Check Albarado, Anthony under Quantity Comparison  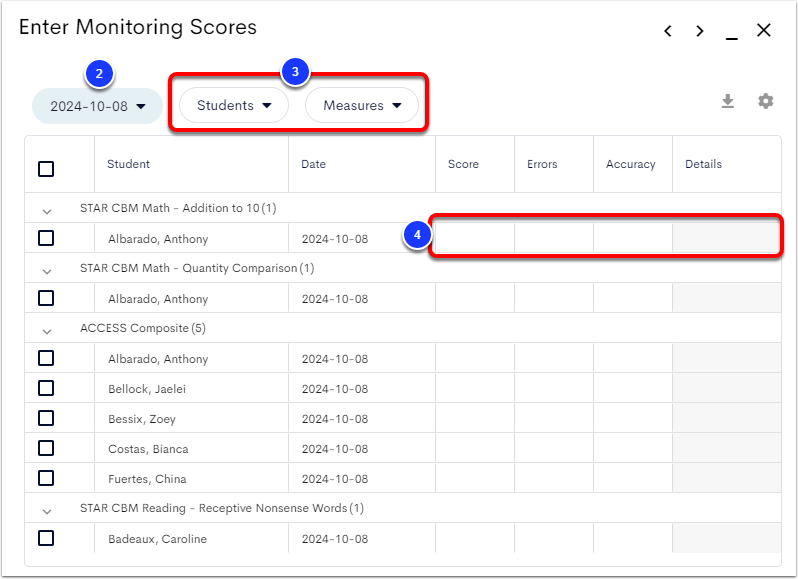point(46,298)
